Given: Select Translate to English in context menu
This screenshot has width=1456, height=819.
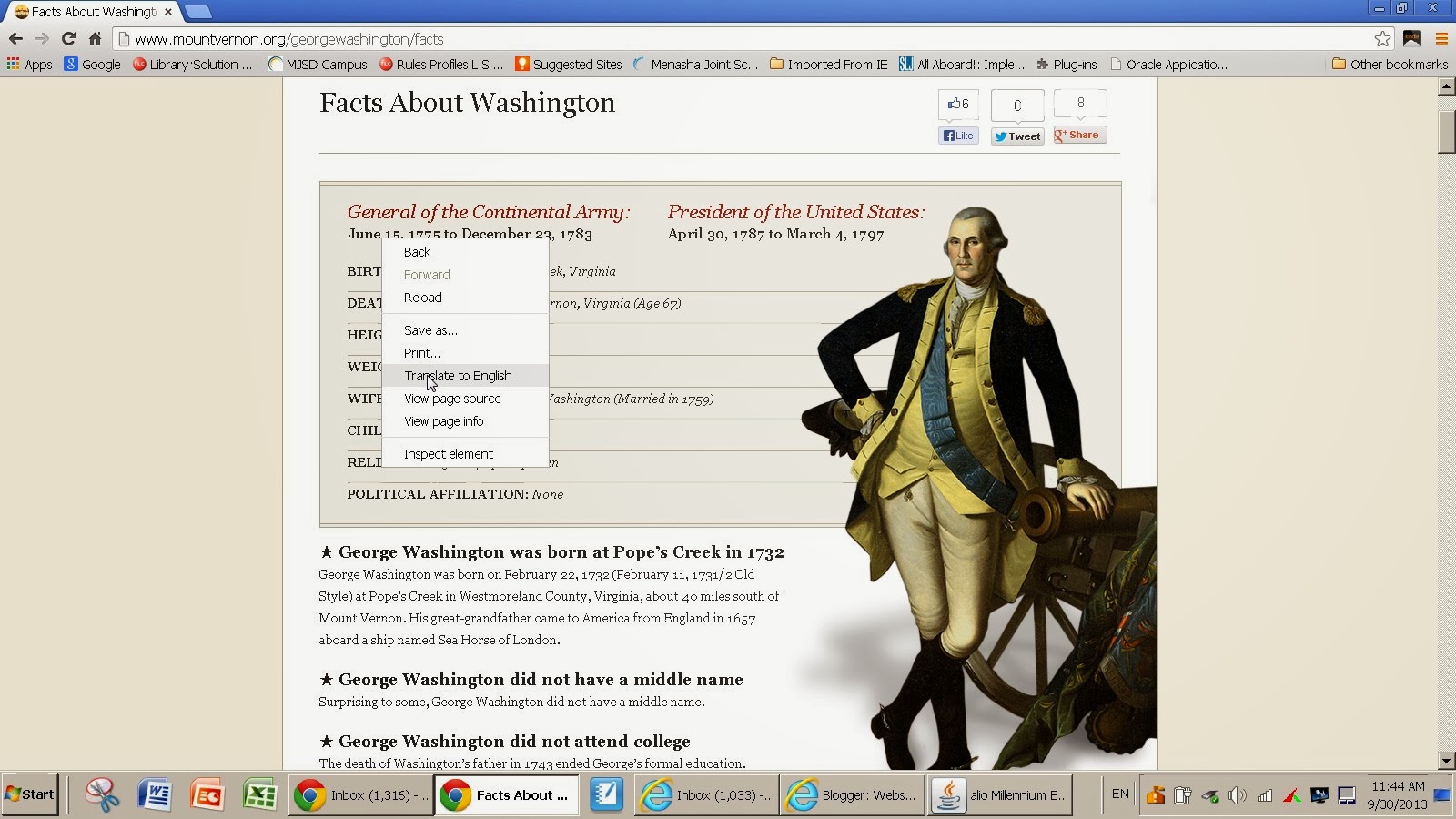Looking at the screenshot, I should point(465,376).
